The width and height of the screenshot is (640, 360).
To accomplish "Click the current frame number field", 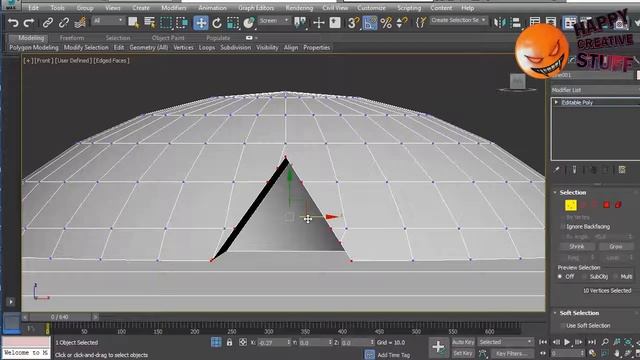I will (568, 353).
